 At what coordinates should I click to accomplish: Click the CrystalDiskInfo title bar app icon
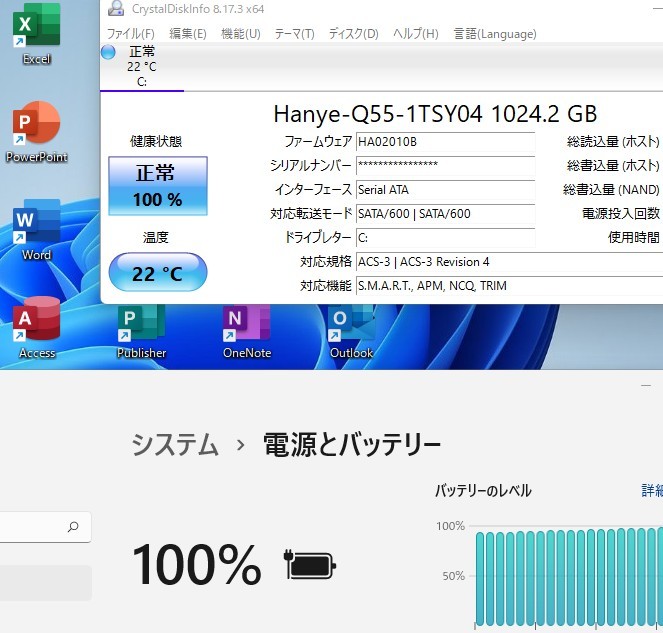(116, 8)
